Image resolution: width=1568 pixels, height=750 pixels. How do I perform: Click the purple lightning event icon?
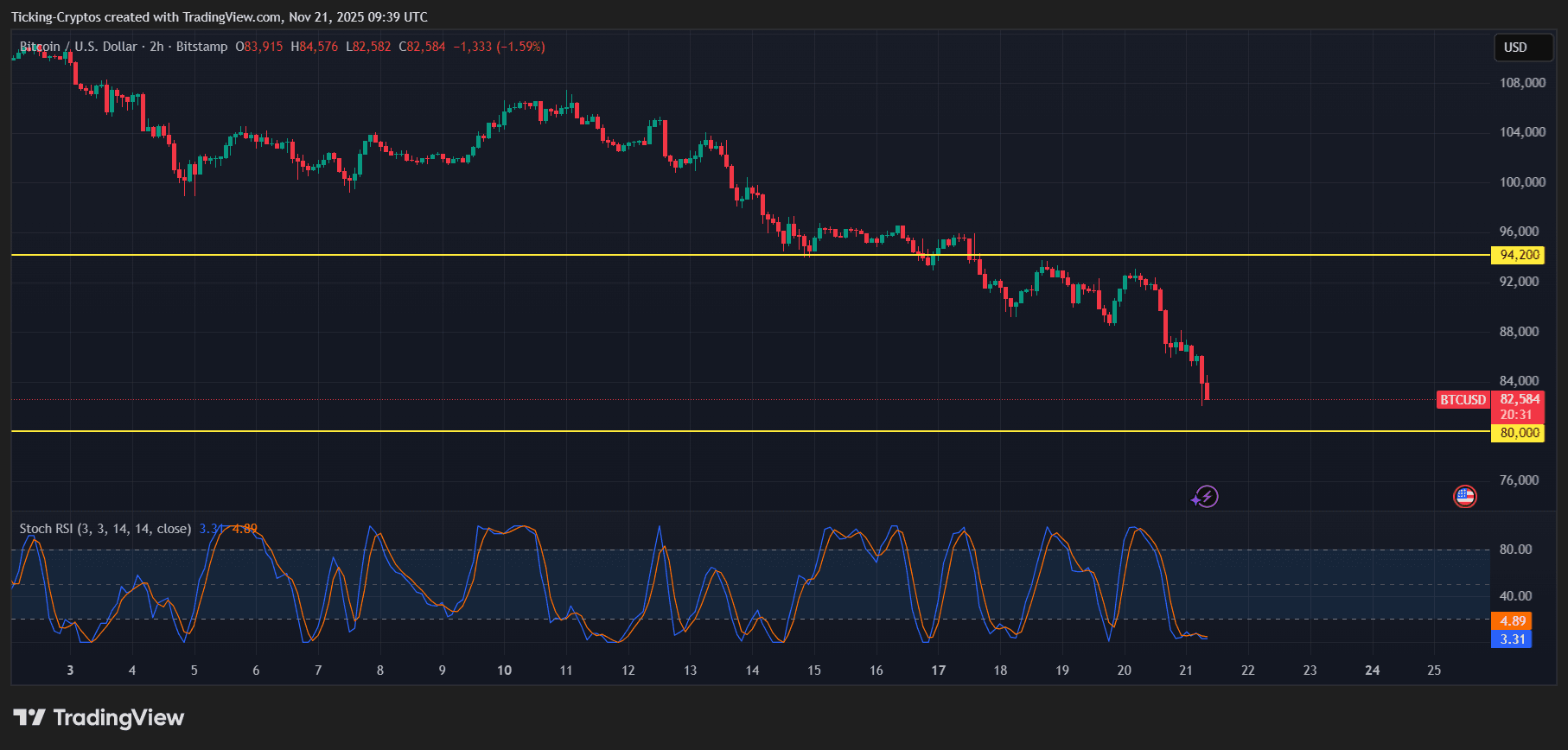click(1206, 497)
